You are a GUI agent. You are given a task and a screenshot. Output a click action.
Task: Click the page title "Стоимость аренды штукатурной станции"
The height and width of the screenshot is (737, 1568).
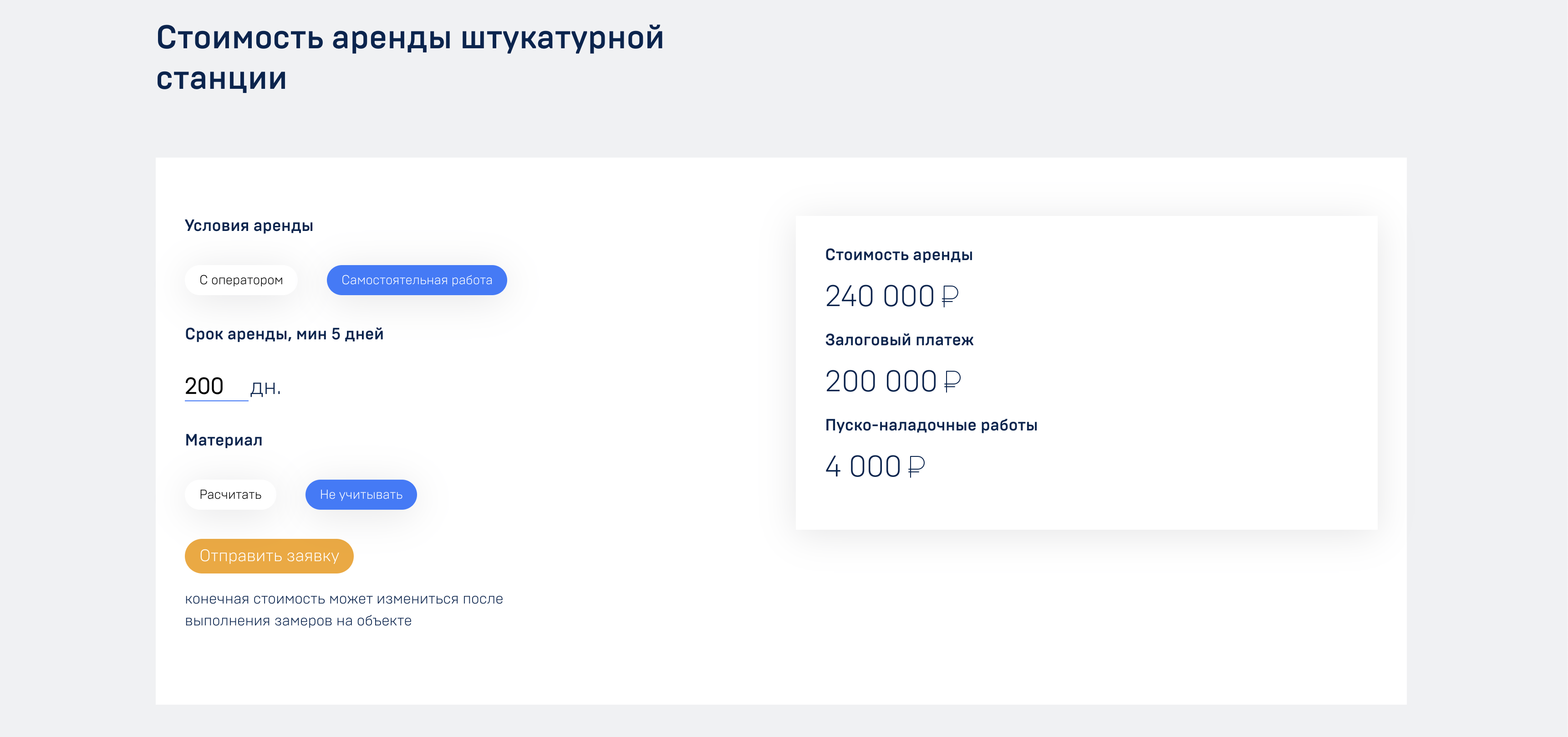(409, 58)
